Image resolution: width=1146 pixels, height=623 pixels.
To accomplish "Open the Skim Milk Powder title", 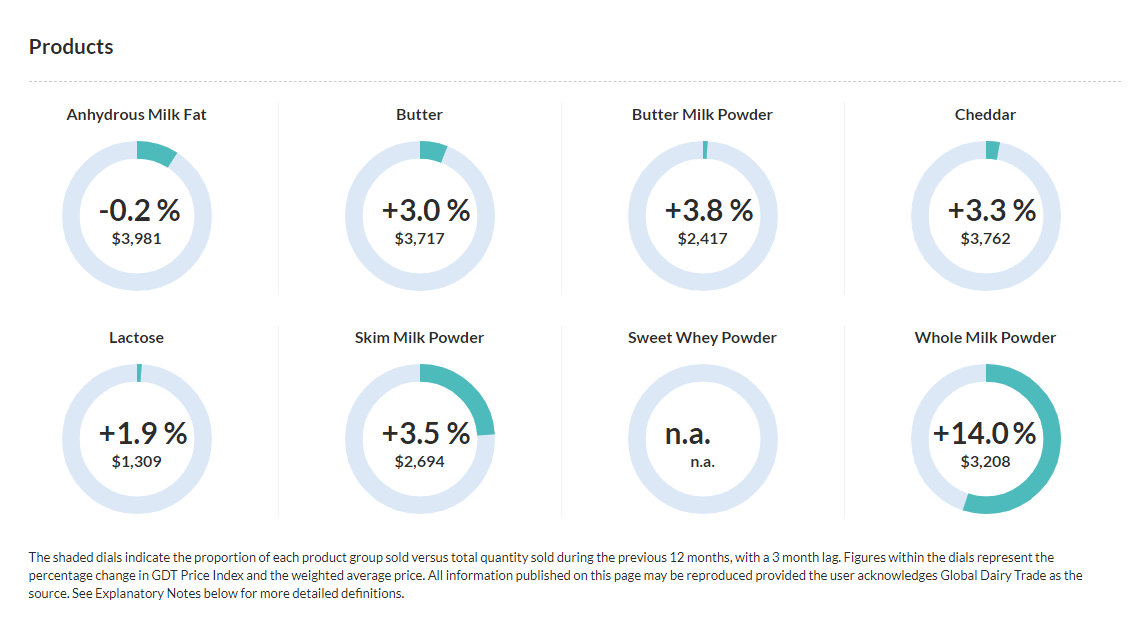I will pos(420,338).
